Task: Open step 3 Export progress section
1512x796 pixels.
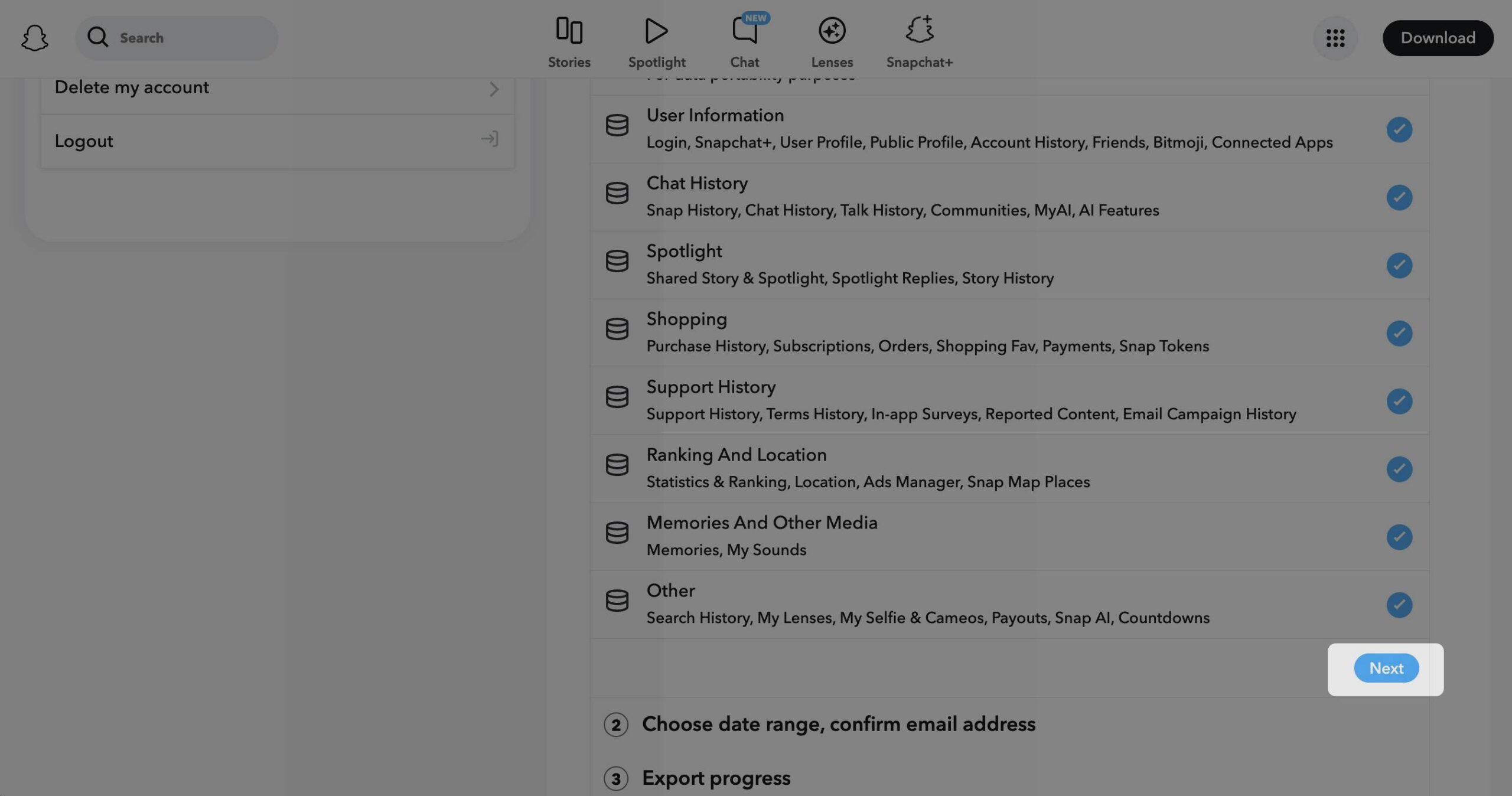Action: [x=716, y=778]
